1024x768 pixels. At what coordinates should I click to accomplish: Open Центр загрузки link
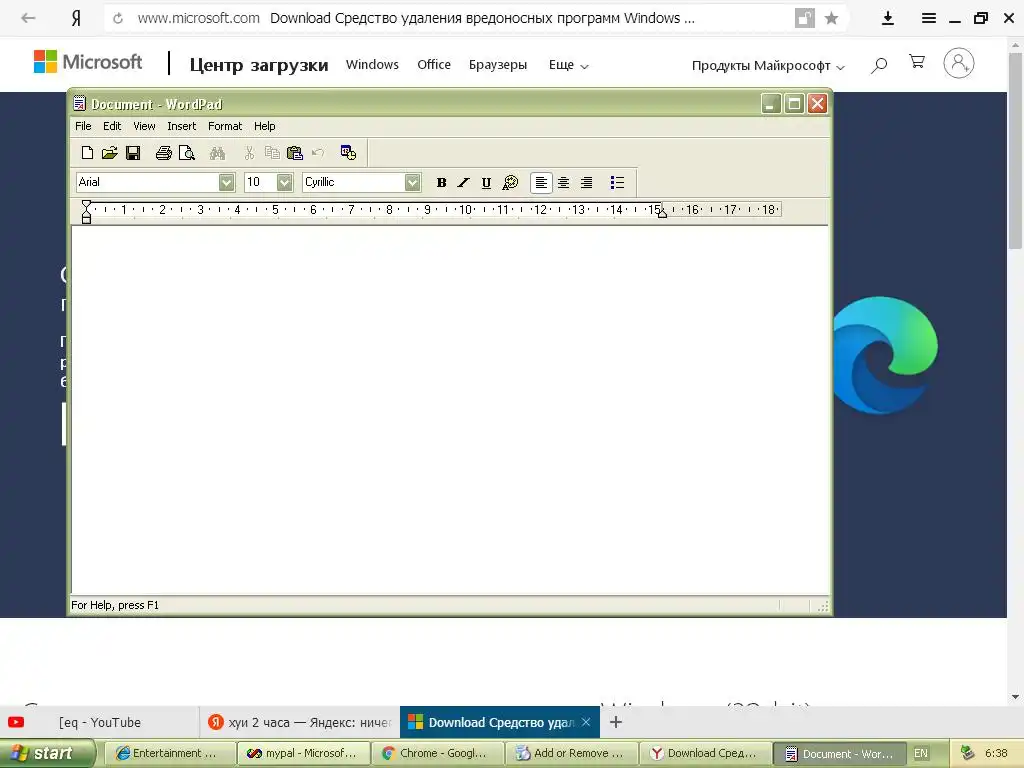click(259, 65)
